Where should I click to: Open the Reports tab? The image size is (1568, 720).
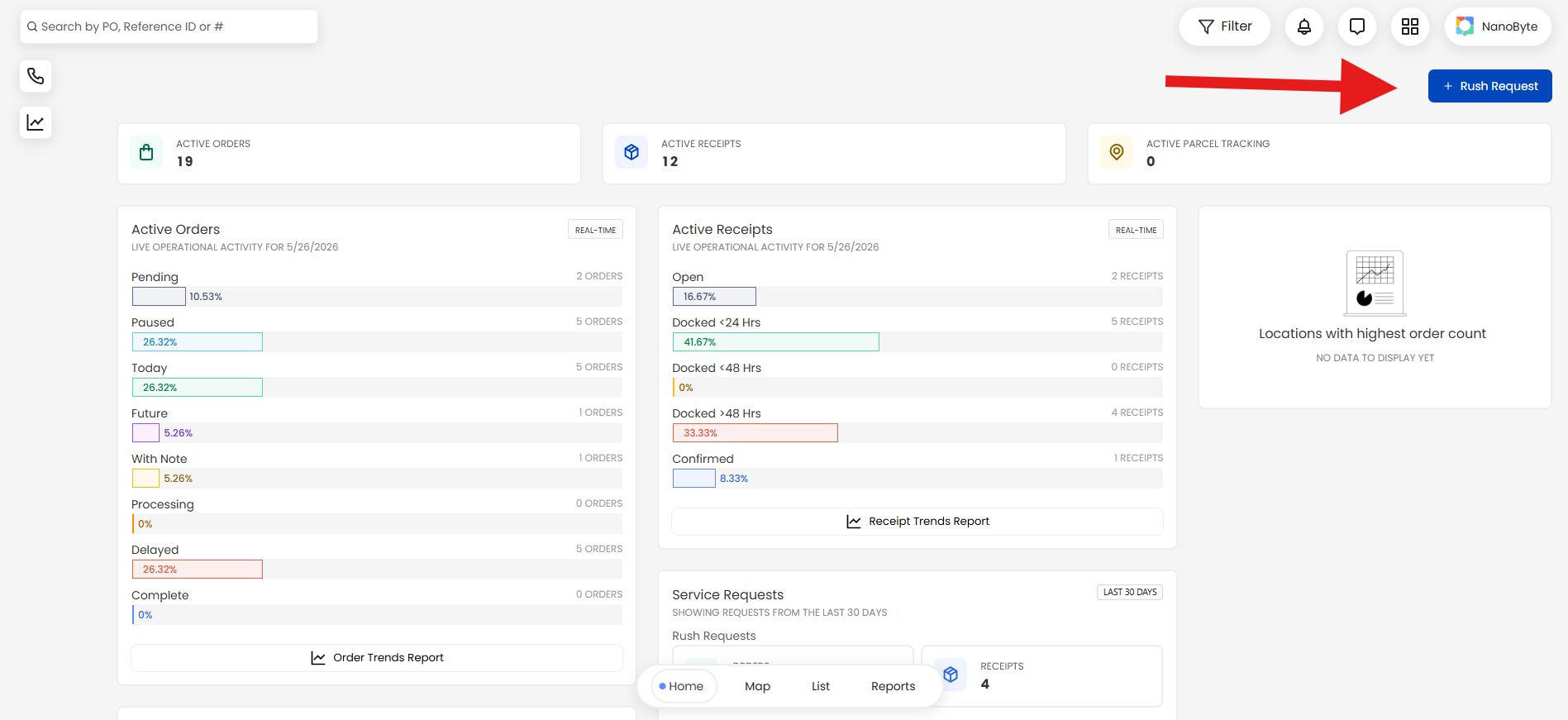coord(894,686)
